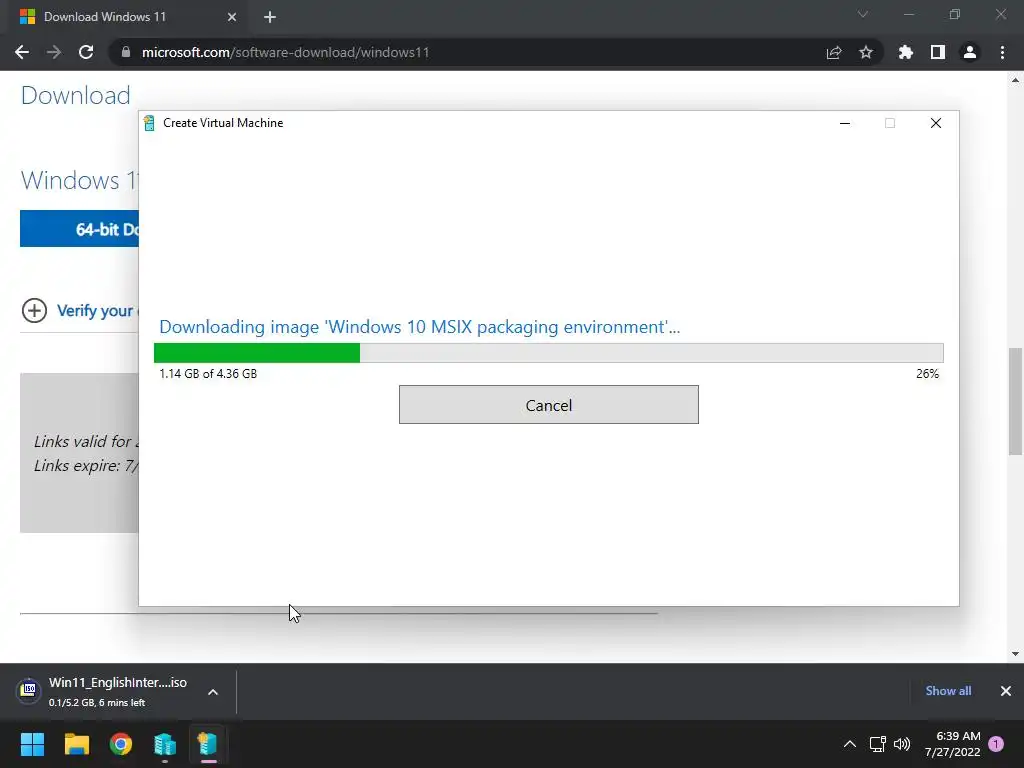Show all downloads

pyautogui.click(x=948, y=691)
